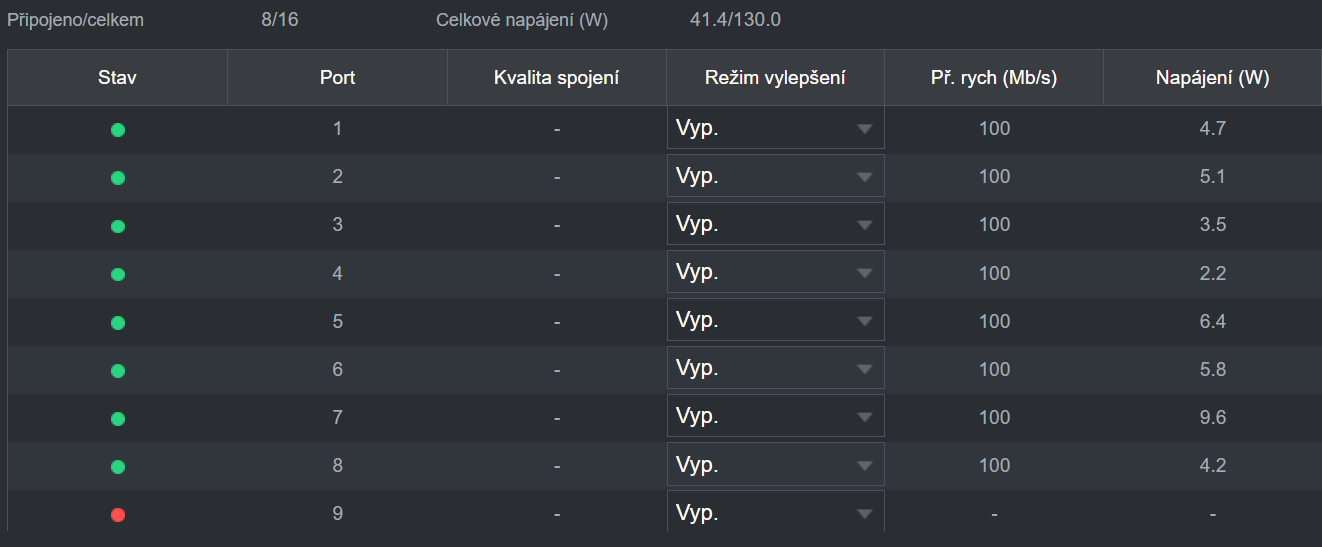Click the green status indicator for port 7
This screenshot has height=547, width=1322.
click(x=118, y=419)
